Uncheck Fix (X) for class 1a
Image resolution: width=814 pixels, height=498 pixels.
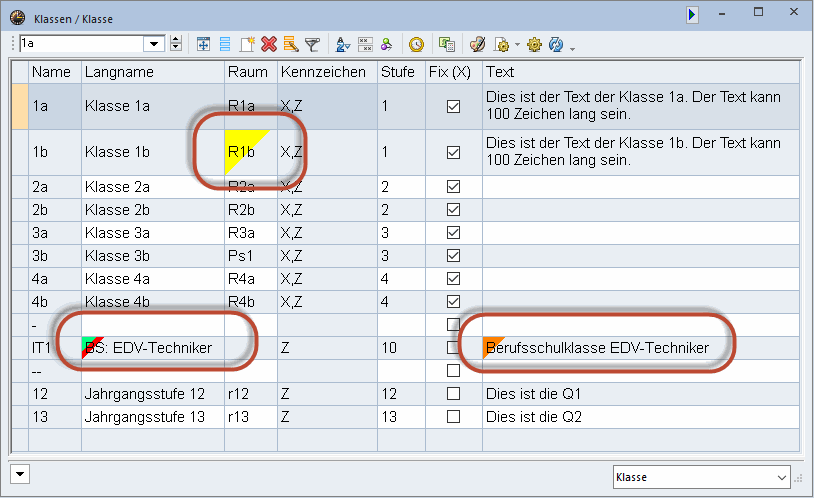[x=453, y=106]
